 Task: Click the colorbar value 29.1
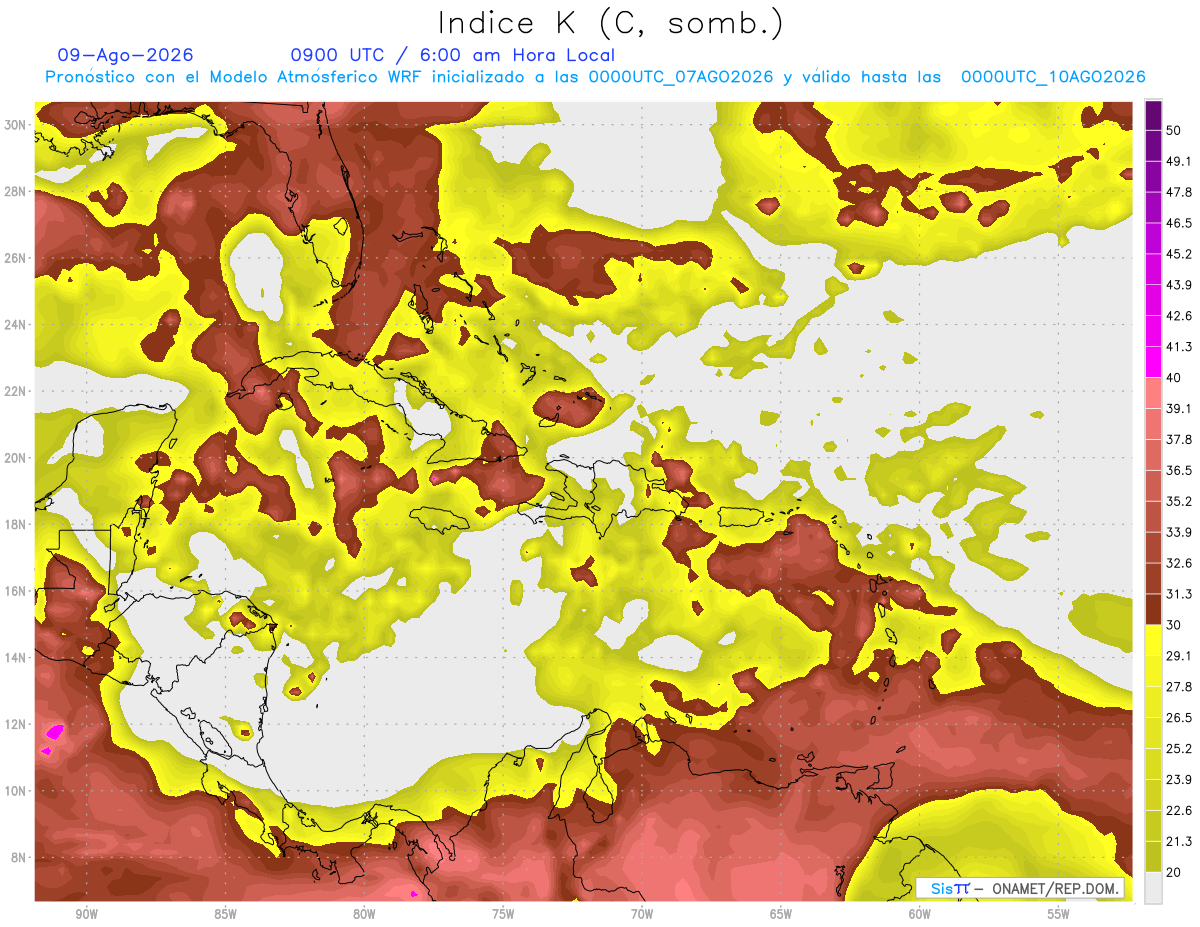[1179, 656]
